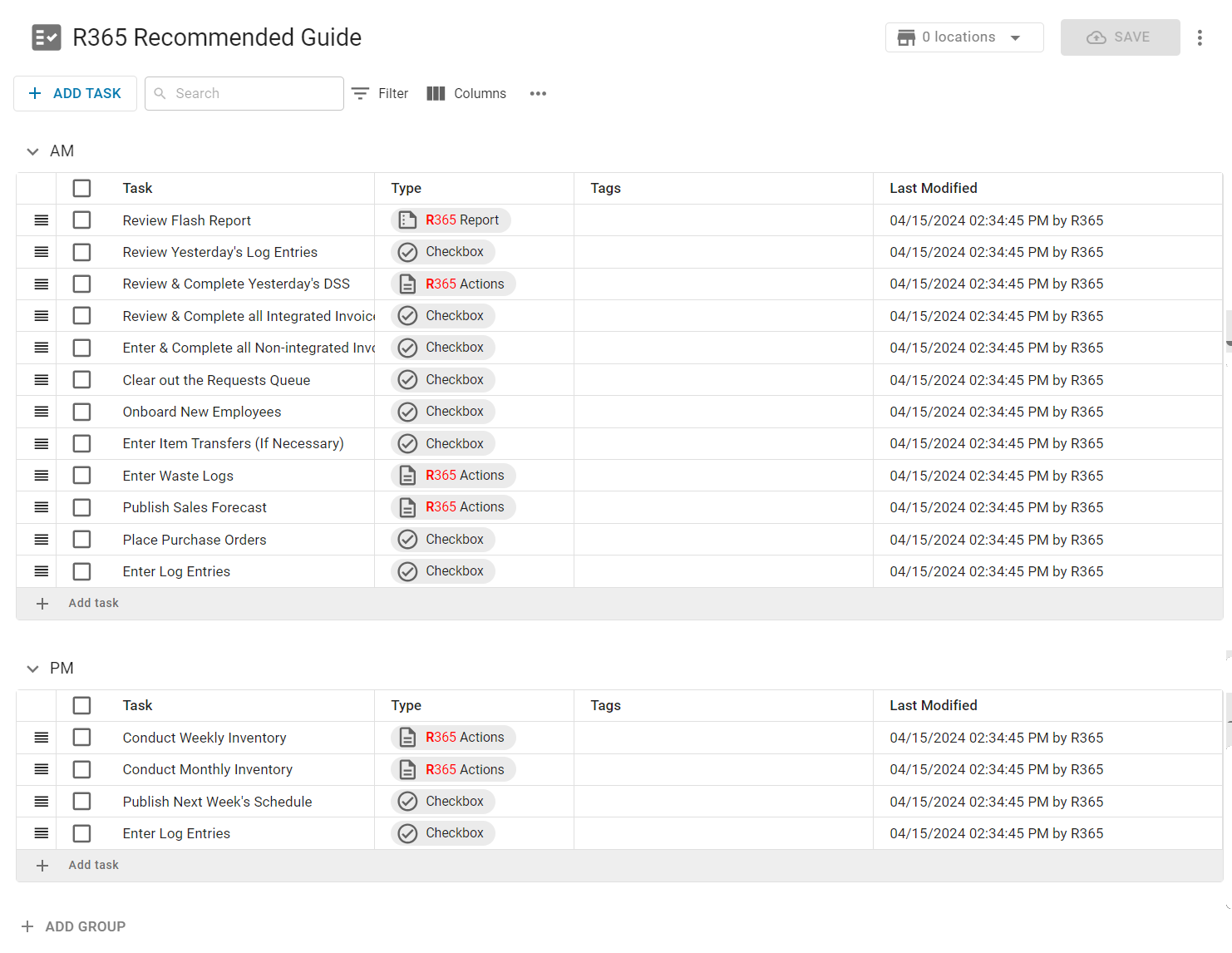Open the 0 locations dropdown
Viewport: 1232px width, 953px height.
click(964, 37)
